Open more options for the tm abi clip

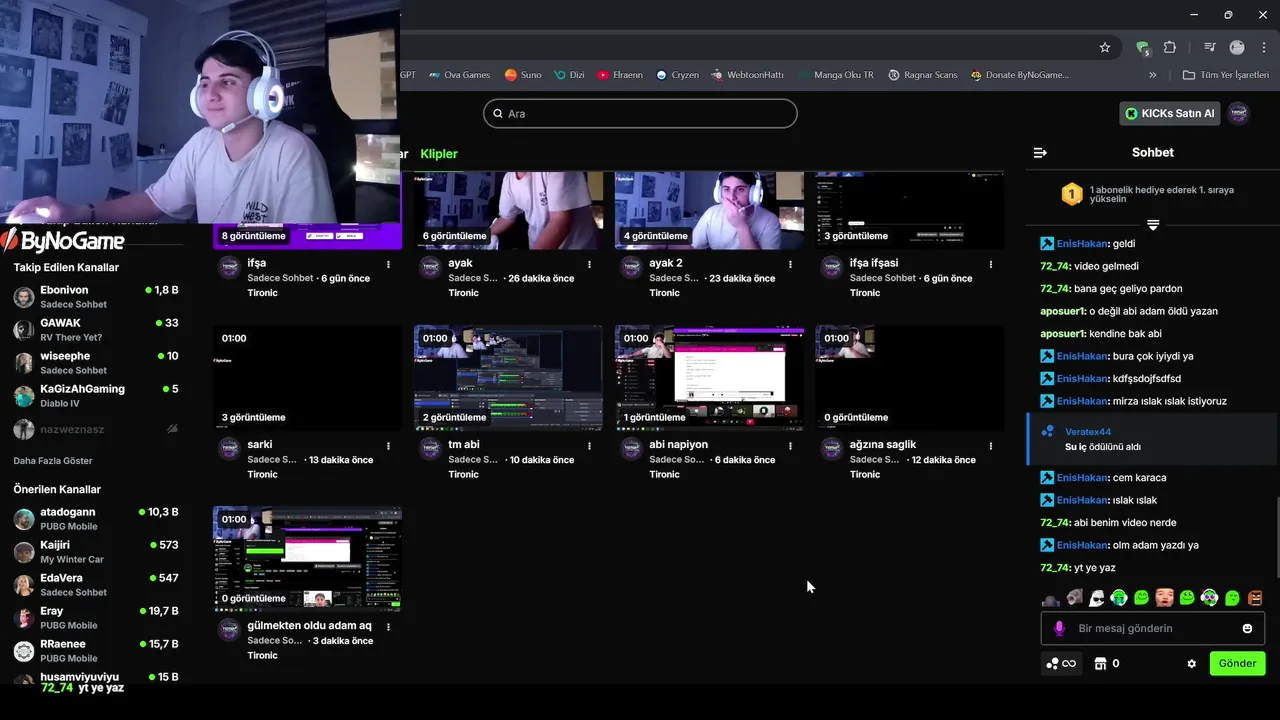pos(589,445)
